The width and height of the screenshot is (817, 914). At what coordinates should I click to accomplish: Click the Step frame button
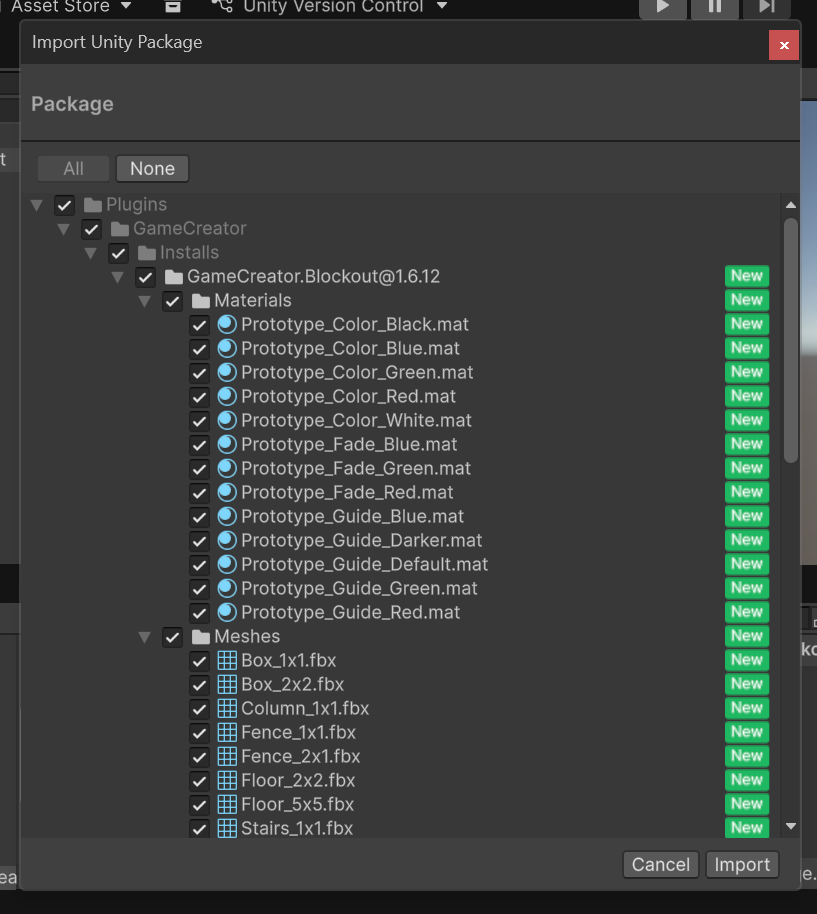point(766,7)
